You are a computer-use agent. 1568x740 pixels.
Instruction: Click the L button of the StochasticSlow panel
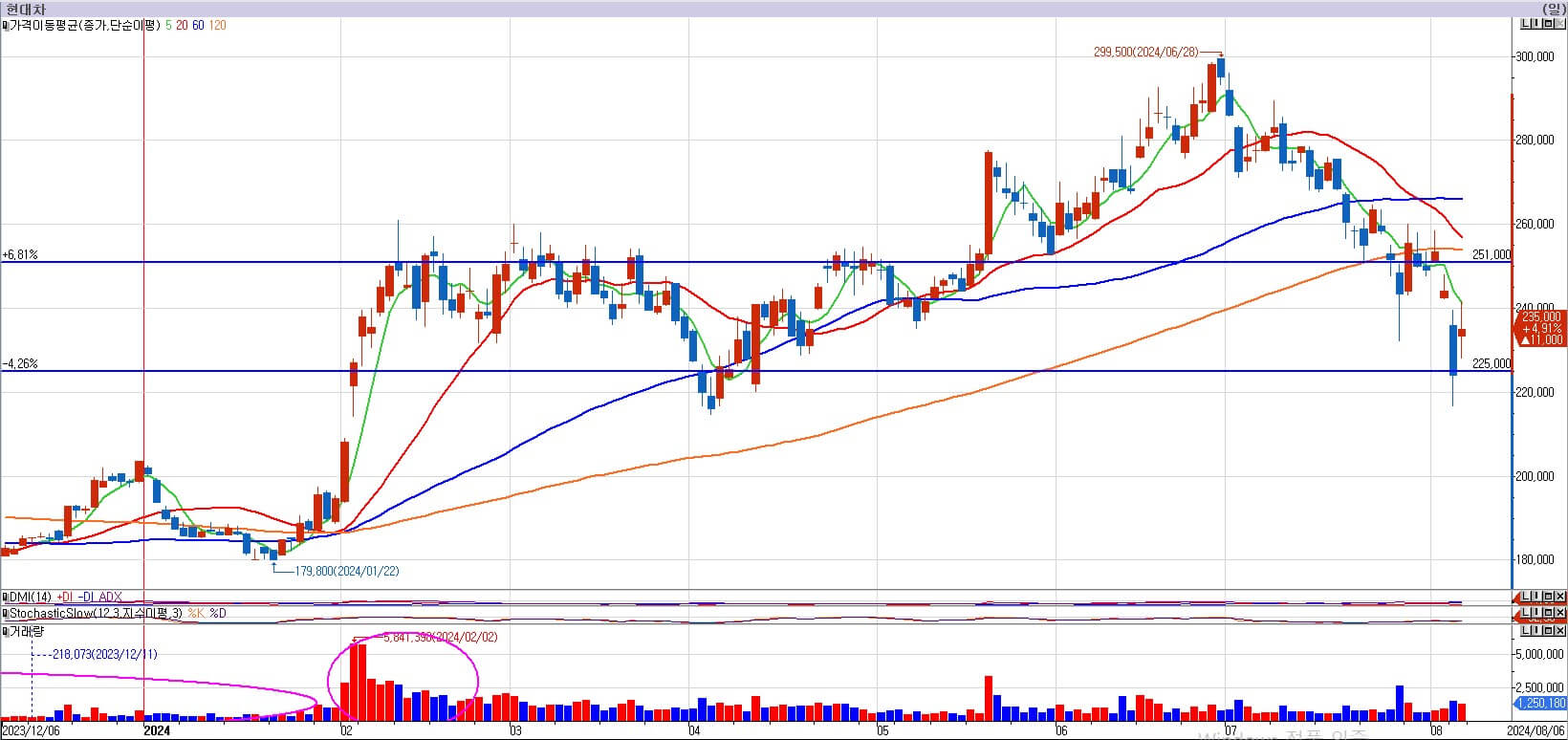point(1526,612)
